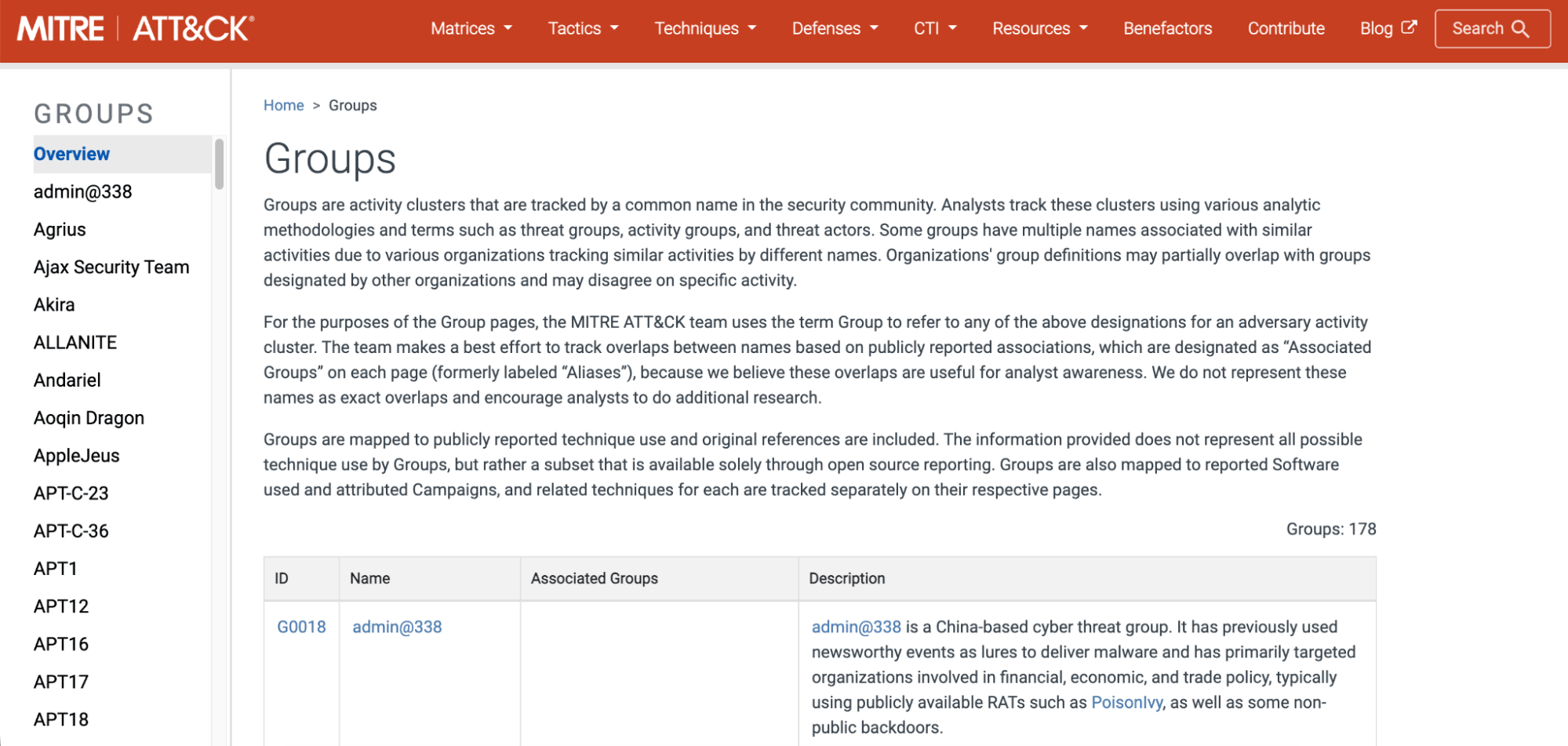
Task: Open APT-C-36 in the sidebar
Action: point(71,531)
